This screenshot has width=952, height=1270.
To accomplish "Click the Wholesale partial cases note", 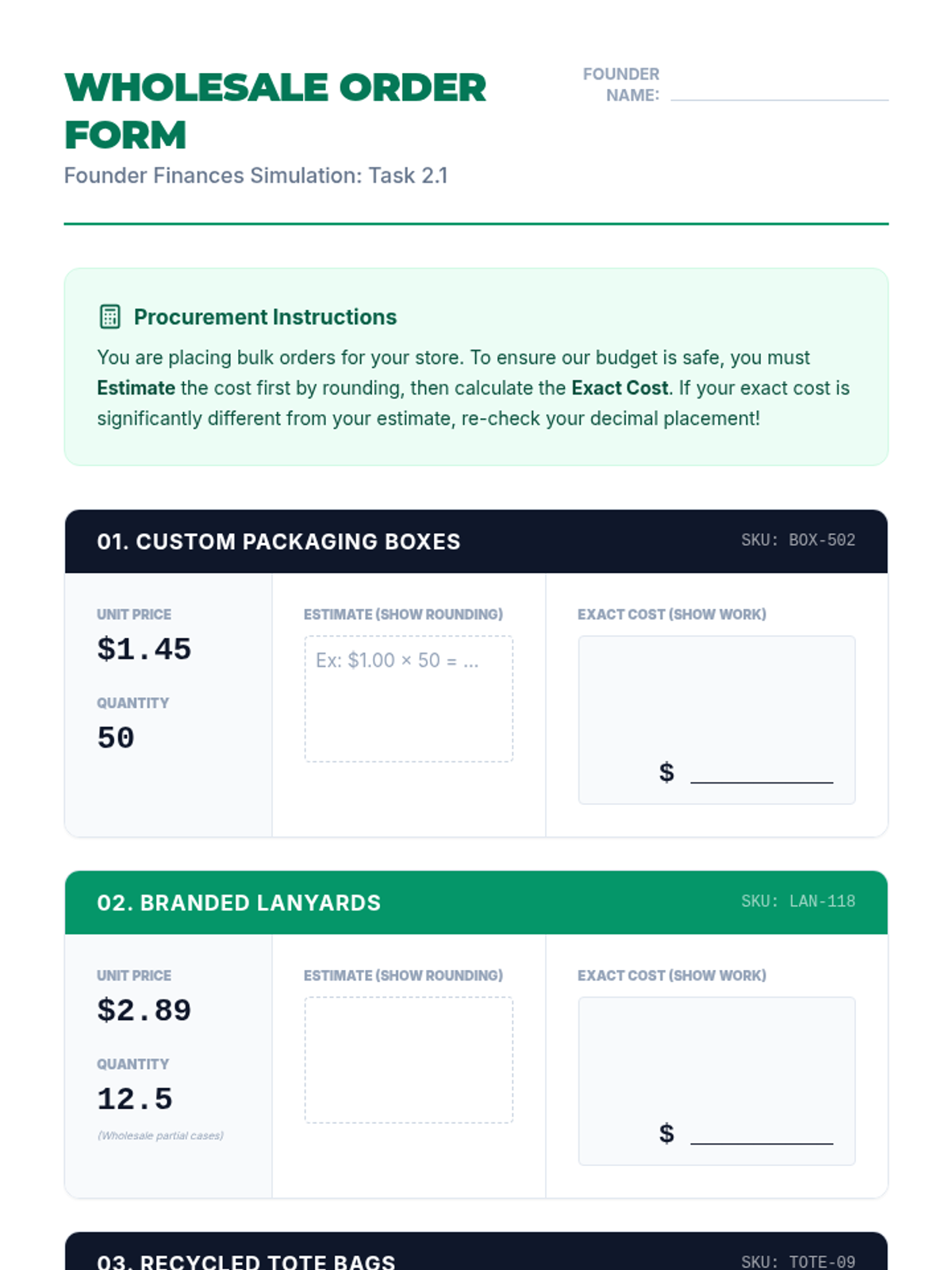I will pyautogui.click(x=160, y=1136).
